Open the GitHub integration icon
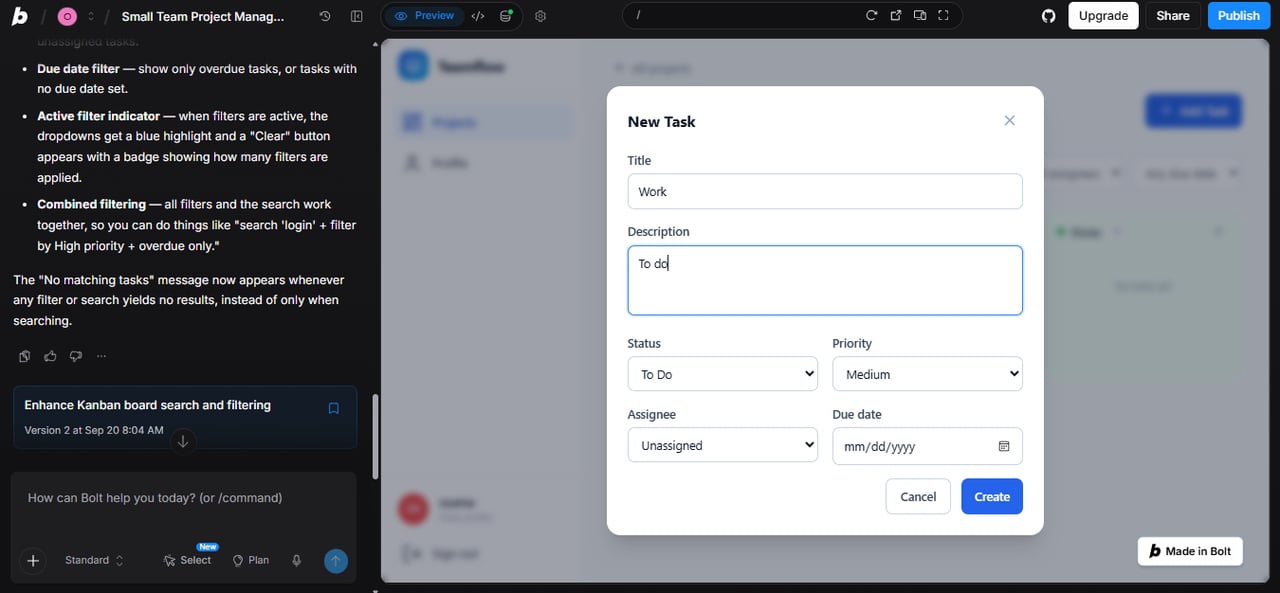This screenshot has width=1280, height=593. 1048,16
